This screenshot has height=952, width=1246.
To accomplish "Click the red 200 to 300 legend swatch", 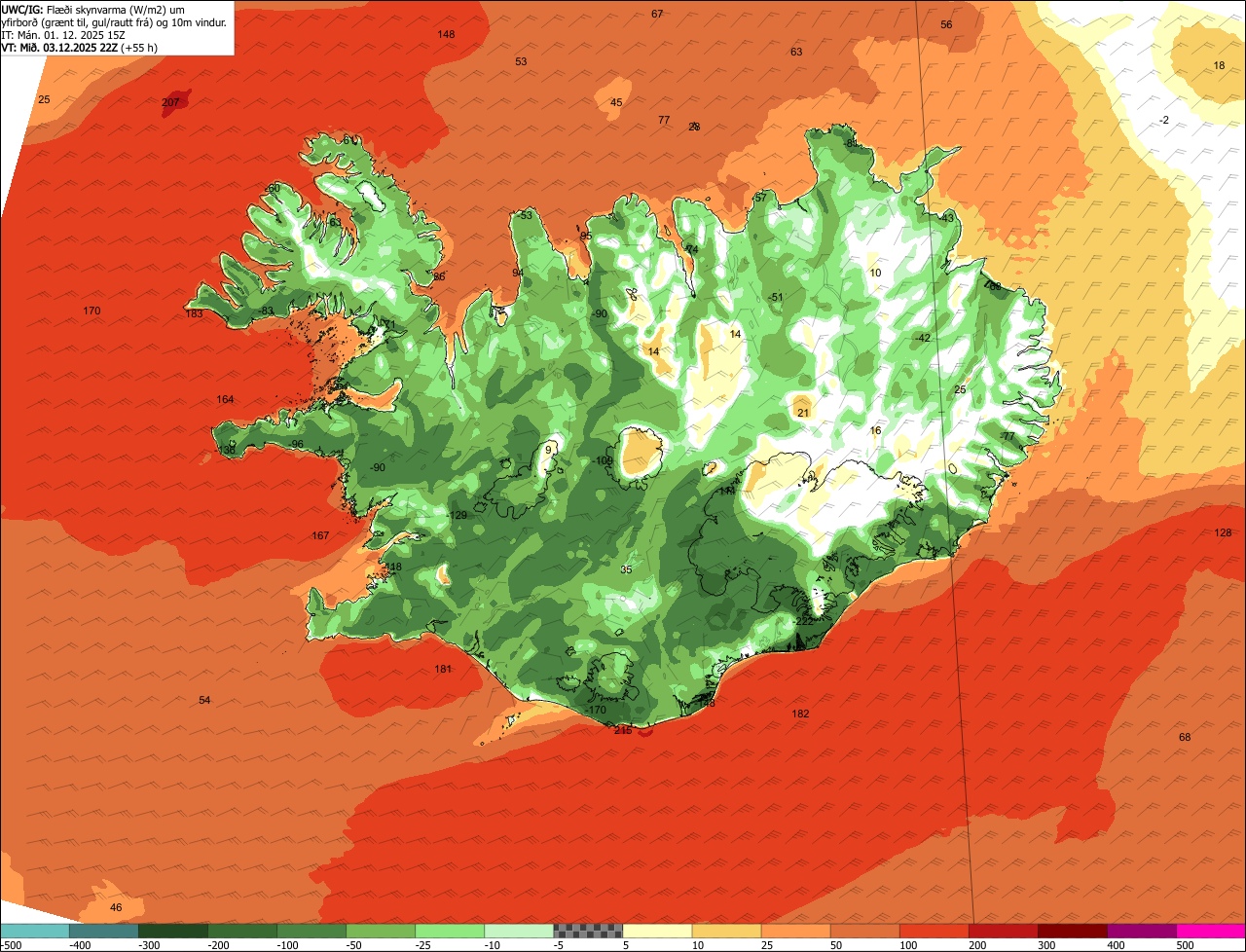I will point(1002,931).
